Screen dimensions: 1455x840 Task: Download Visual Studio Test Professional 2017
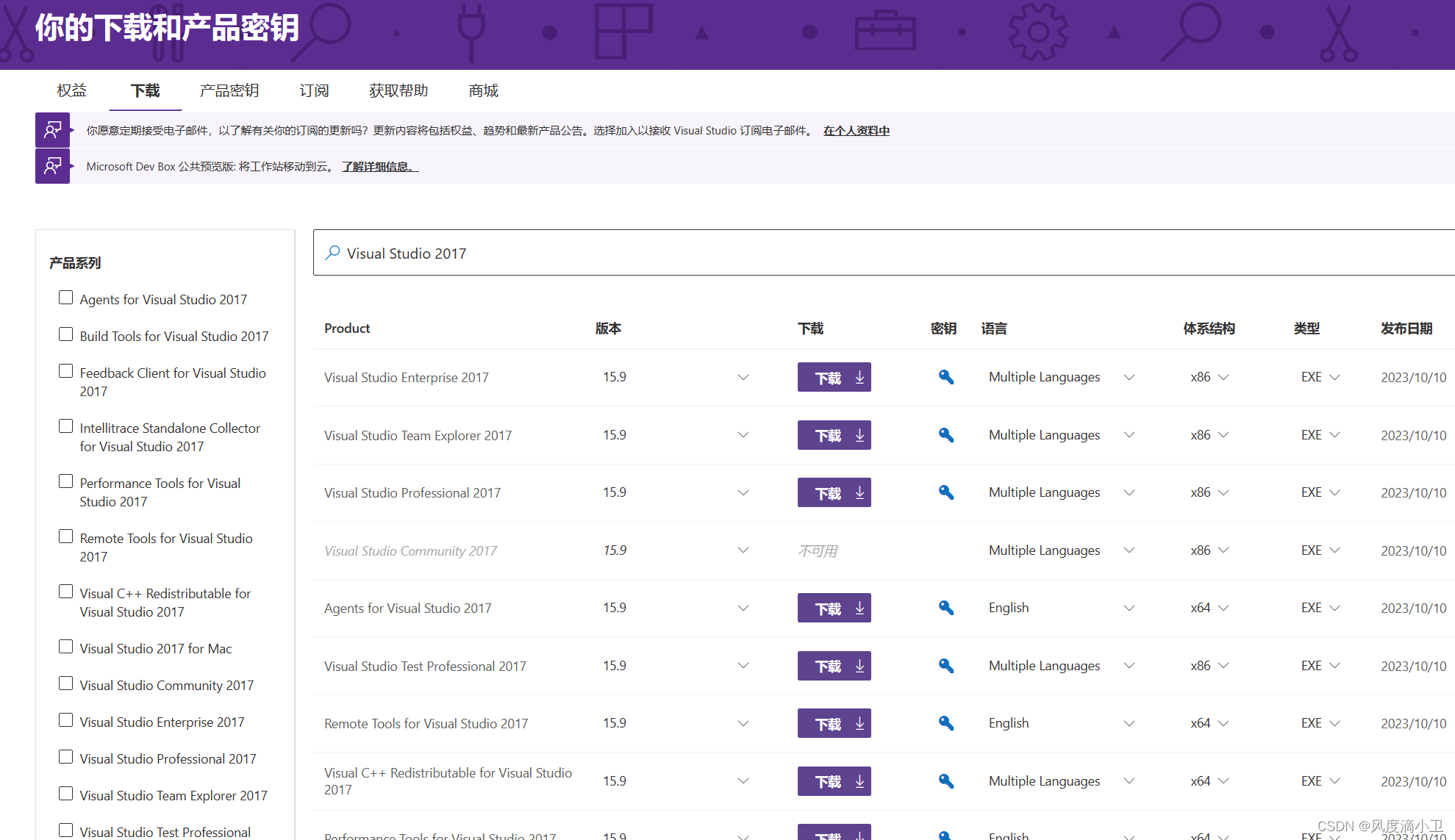834,666
